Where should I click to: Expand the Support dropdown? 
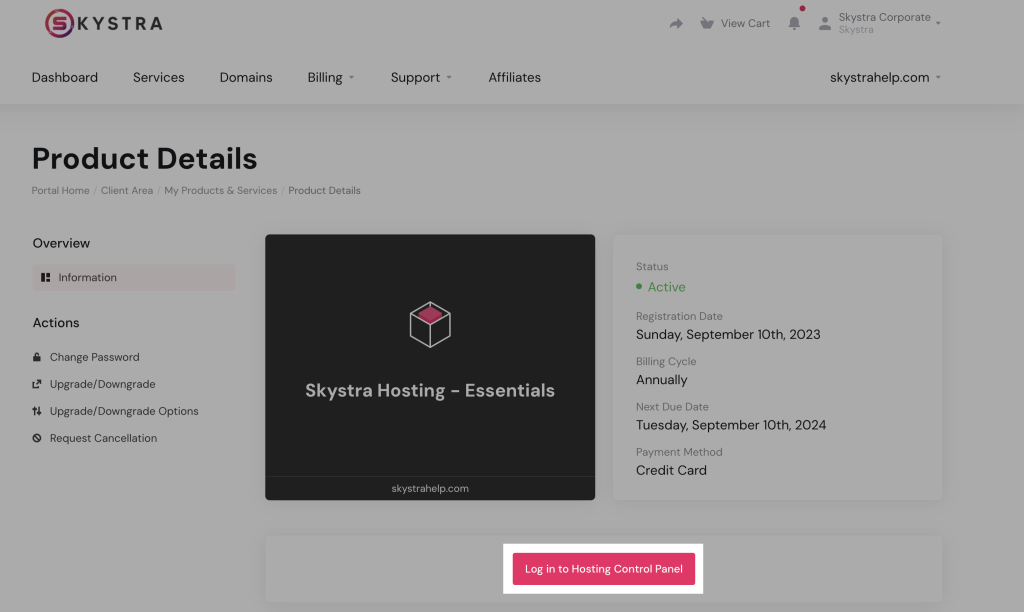pos(420,77)
